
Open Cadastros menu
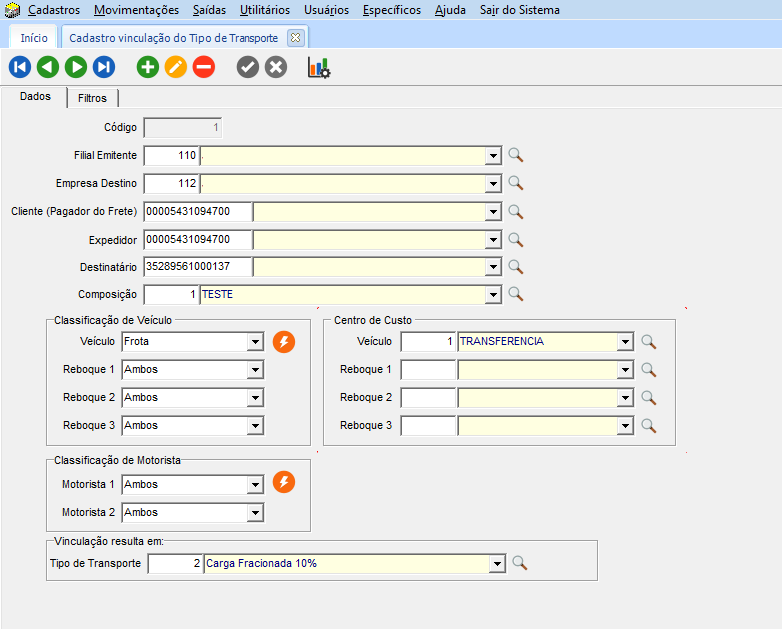tap(54, 10)
